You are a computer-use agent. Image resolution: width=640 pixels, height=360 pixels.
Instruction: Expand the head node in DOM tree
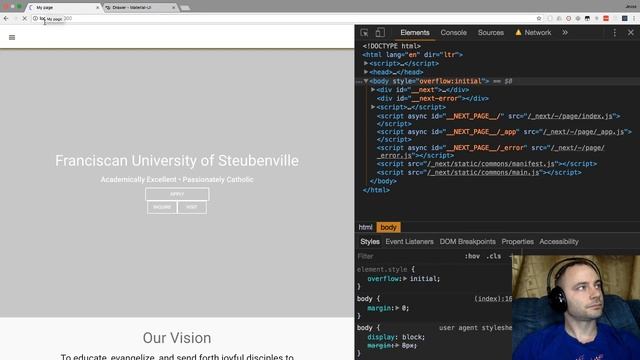point(366,72)
